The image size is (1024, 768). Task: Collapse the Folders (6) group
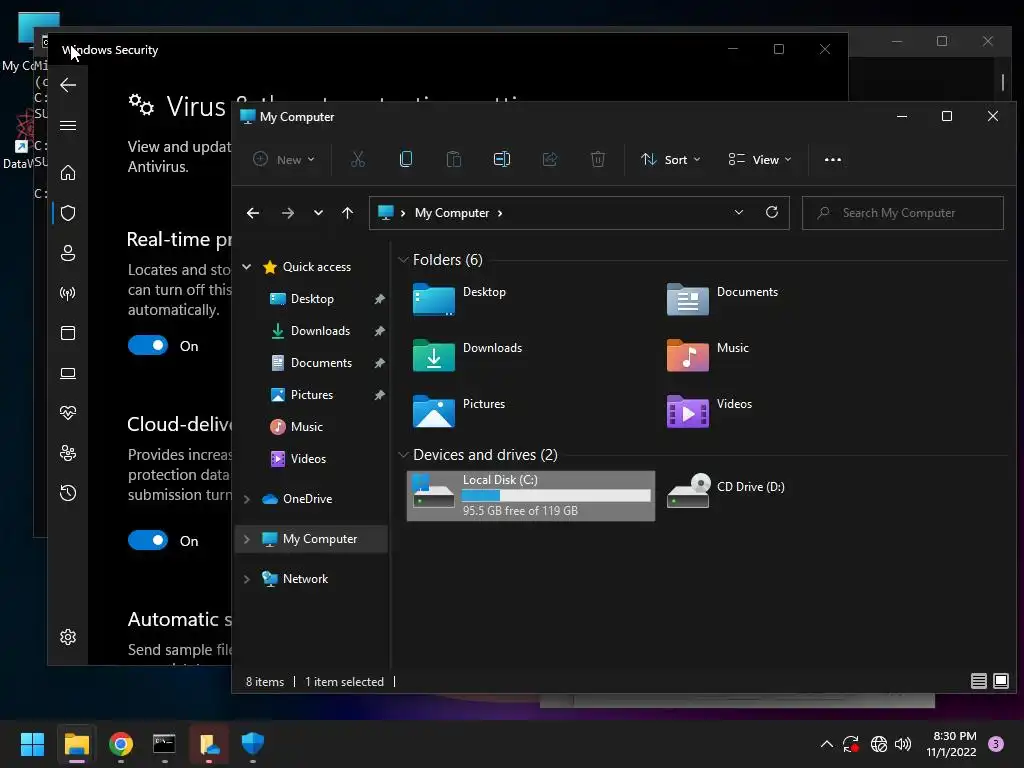(x=403, y=260)
